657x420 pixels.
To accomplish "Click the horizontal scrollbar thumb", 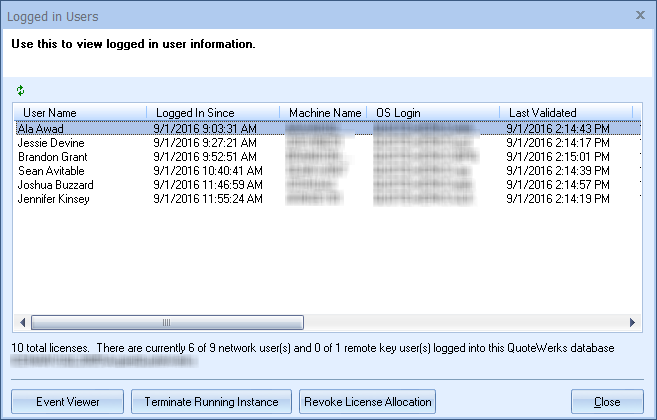I will pos(166,323).
